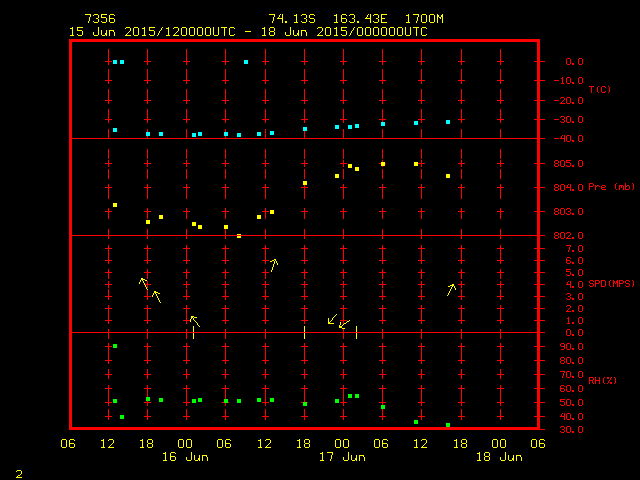Screen dimensions: 640x480
Task: Click the 802.0 pressure tick value
Action: (x=567, y=236)
